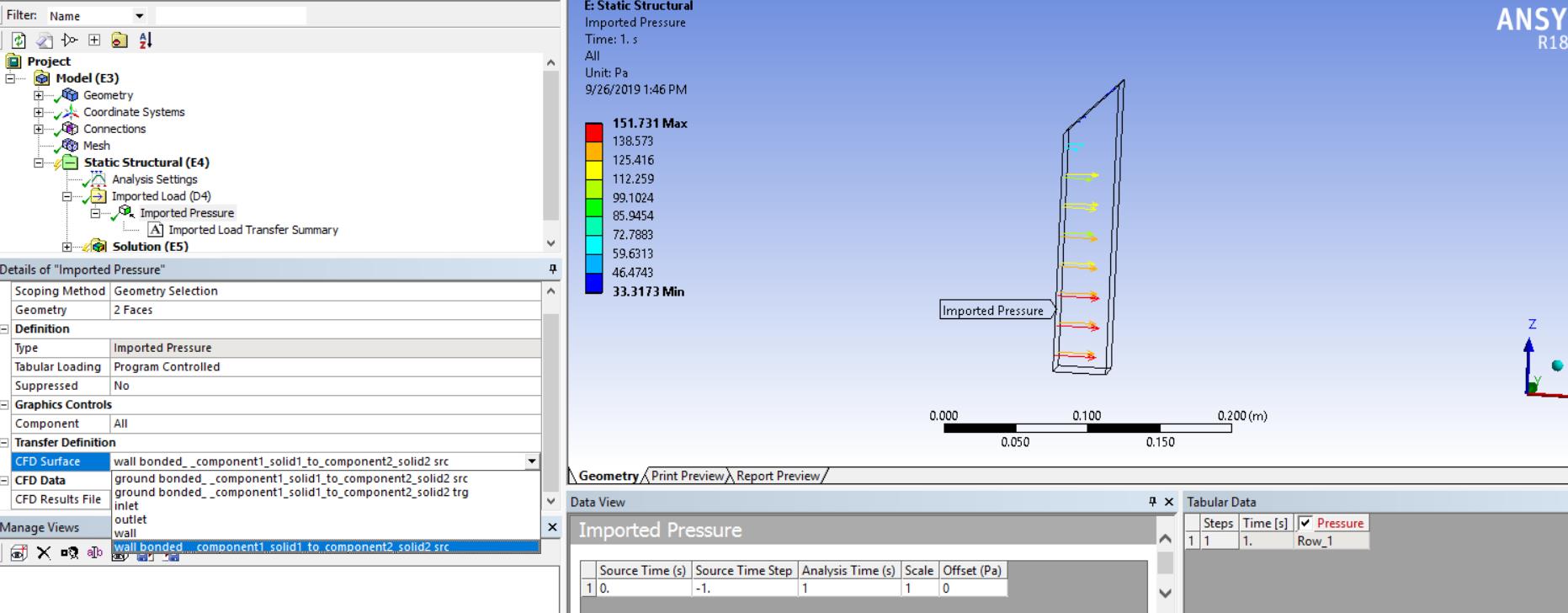Click the eraser clear-filter icon
Screen dimensions: 1568x613
(44, 40)
